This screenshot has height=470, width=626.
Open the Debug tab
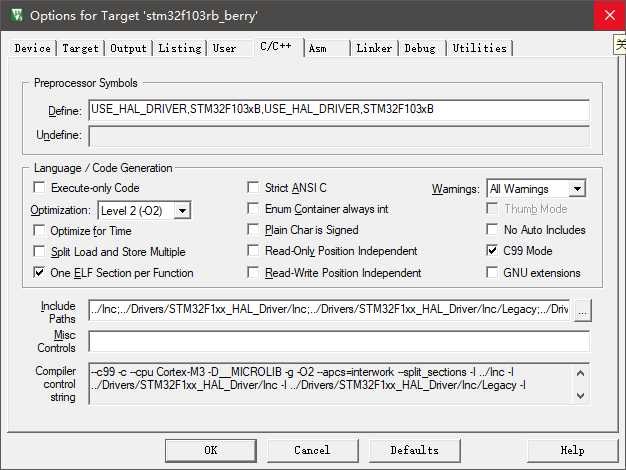tap(420, 48)
